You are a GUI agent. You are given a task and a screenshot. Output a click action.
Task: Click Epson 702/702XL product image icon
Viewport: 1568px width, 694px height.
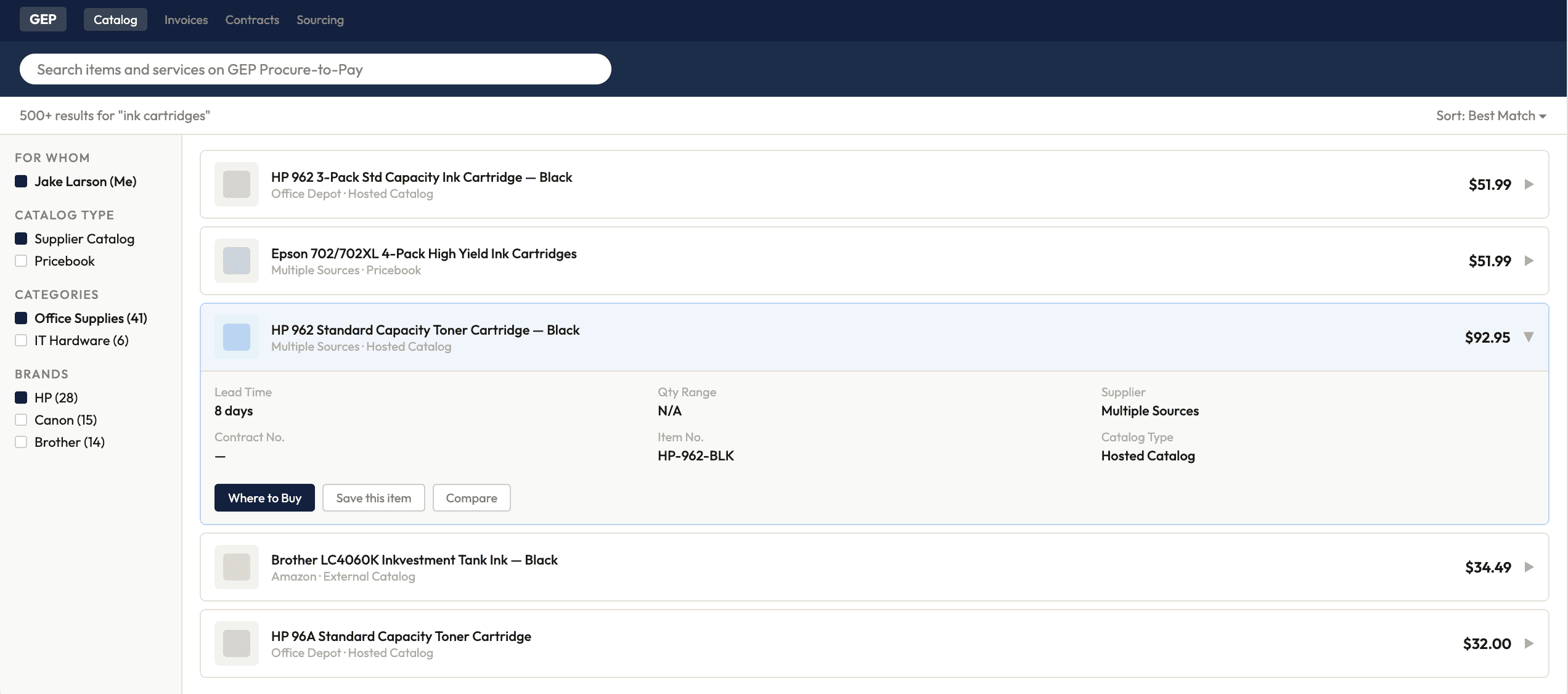(236, 261)
